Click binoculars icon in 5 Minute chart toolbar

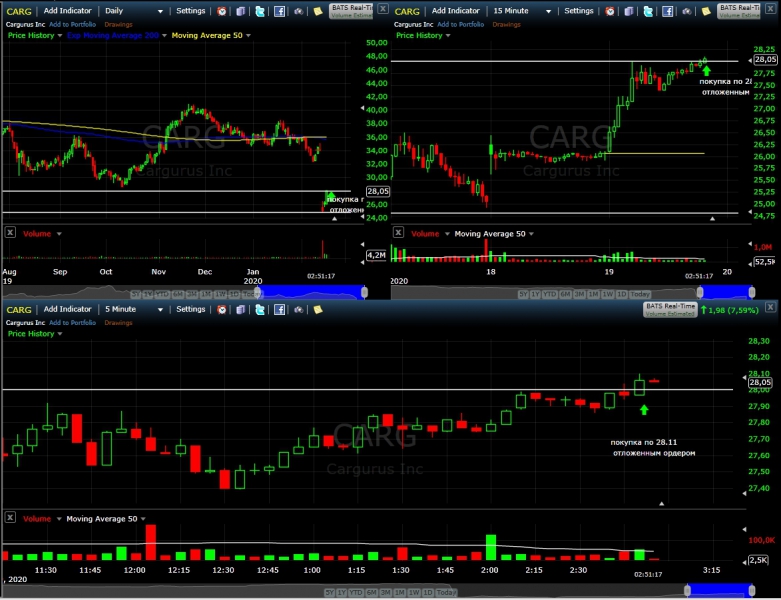(298, 309)
